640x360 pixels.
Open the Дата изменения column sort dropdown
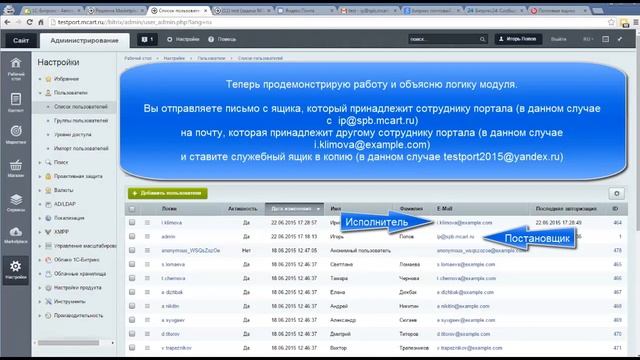coord(318,209)
